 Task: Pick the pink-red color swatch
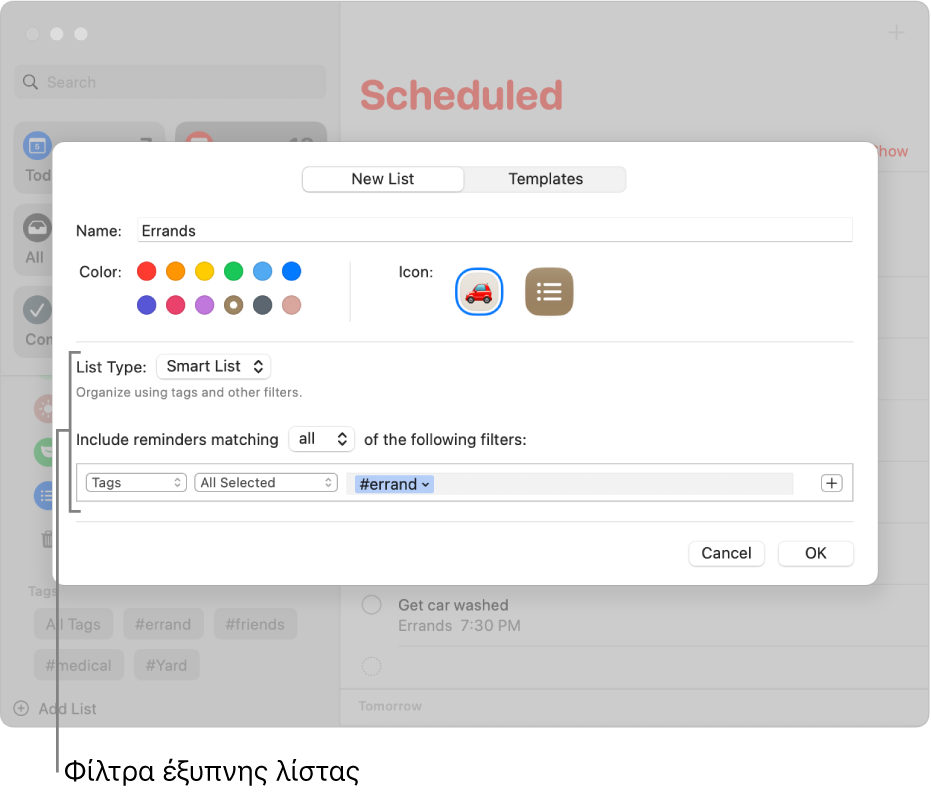pos(176,305)
